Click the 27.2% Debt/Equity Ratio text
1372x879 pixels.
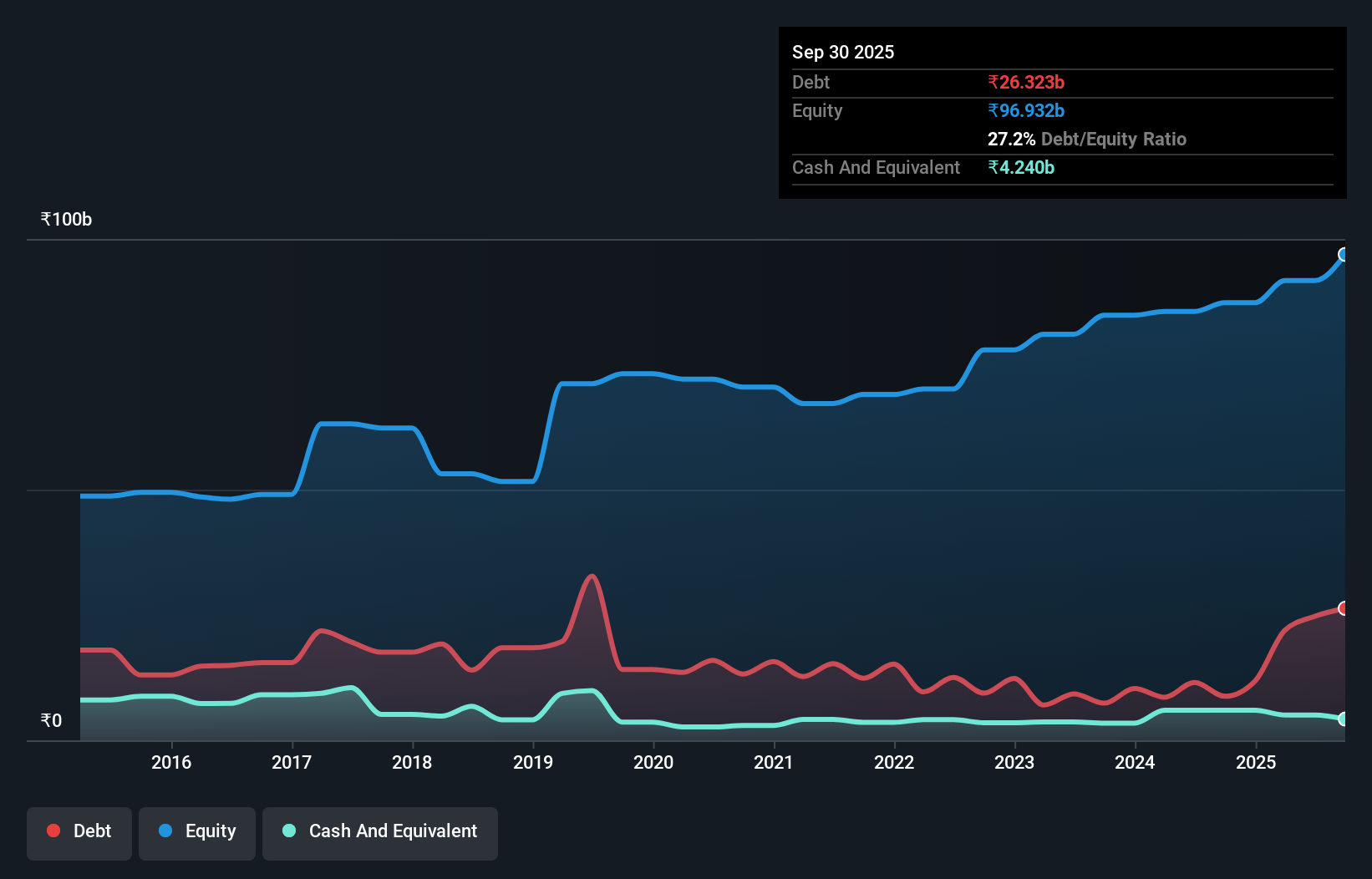coord(1087,139)
